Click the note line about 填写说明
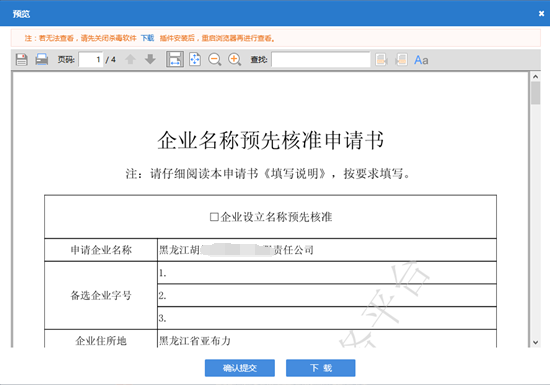The image size is (550, 385). [268, 173]
